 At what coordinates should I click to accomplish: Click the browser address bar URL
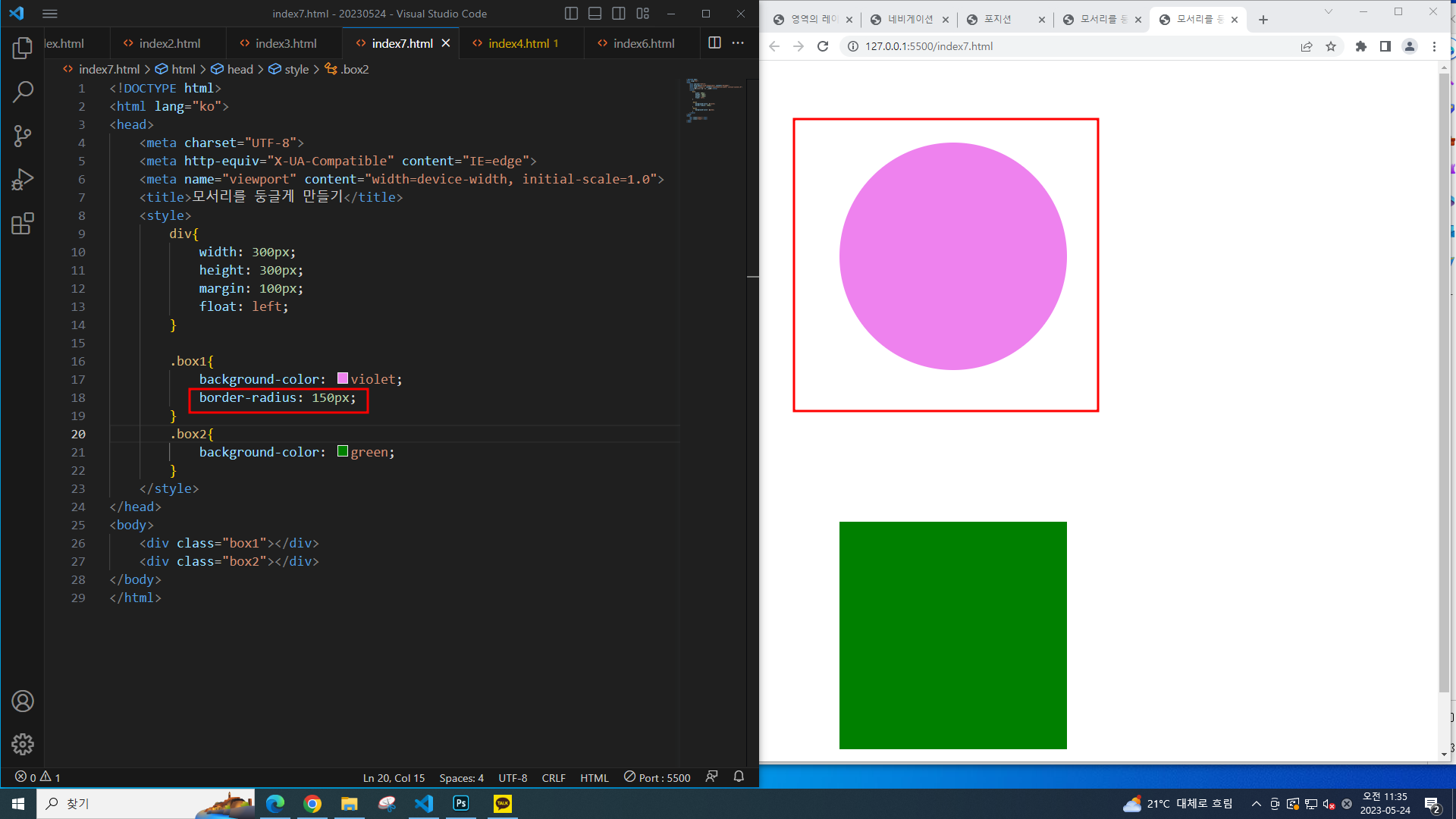(x=929, y=46)
